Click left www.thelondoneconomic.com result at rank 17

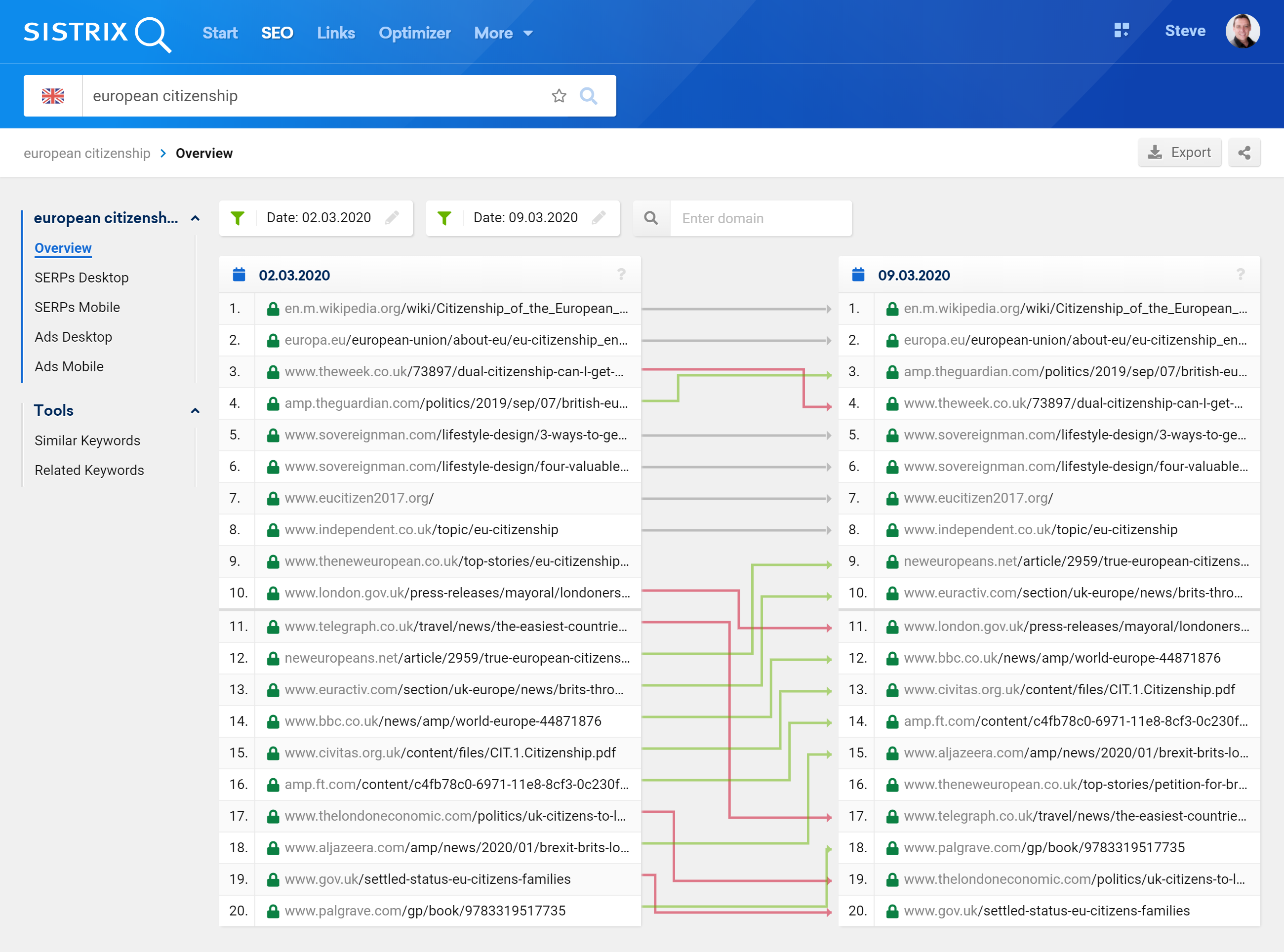pos(455,816)
